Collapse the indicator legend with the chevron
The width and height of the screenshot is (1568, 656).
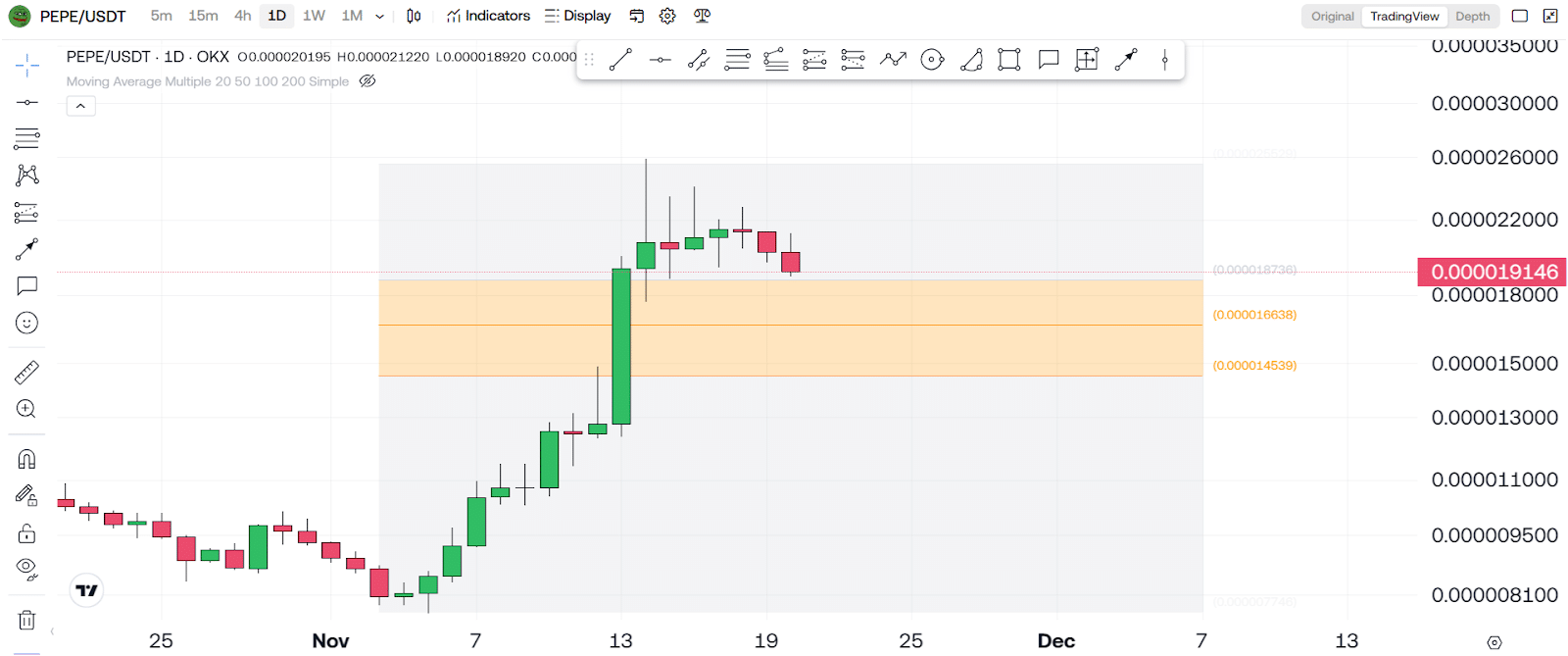[80, 106]
